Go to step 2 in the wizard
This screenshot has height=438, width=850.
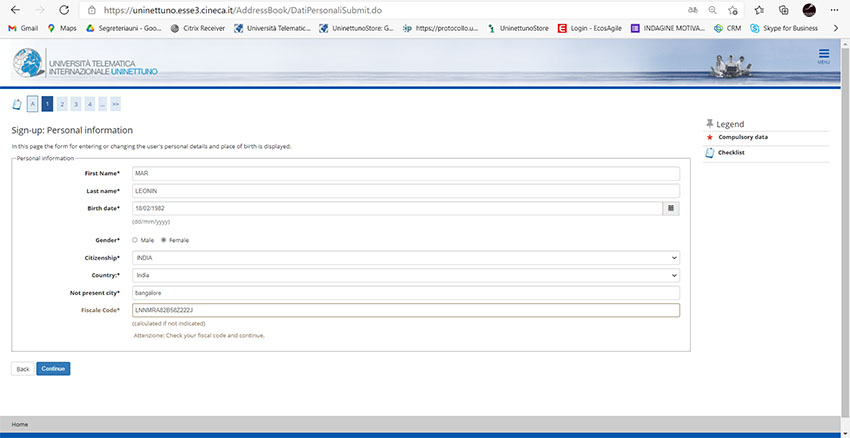click(61, 103)
